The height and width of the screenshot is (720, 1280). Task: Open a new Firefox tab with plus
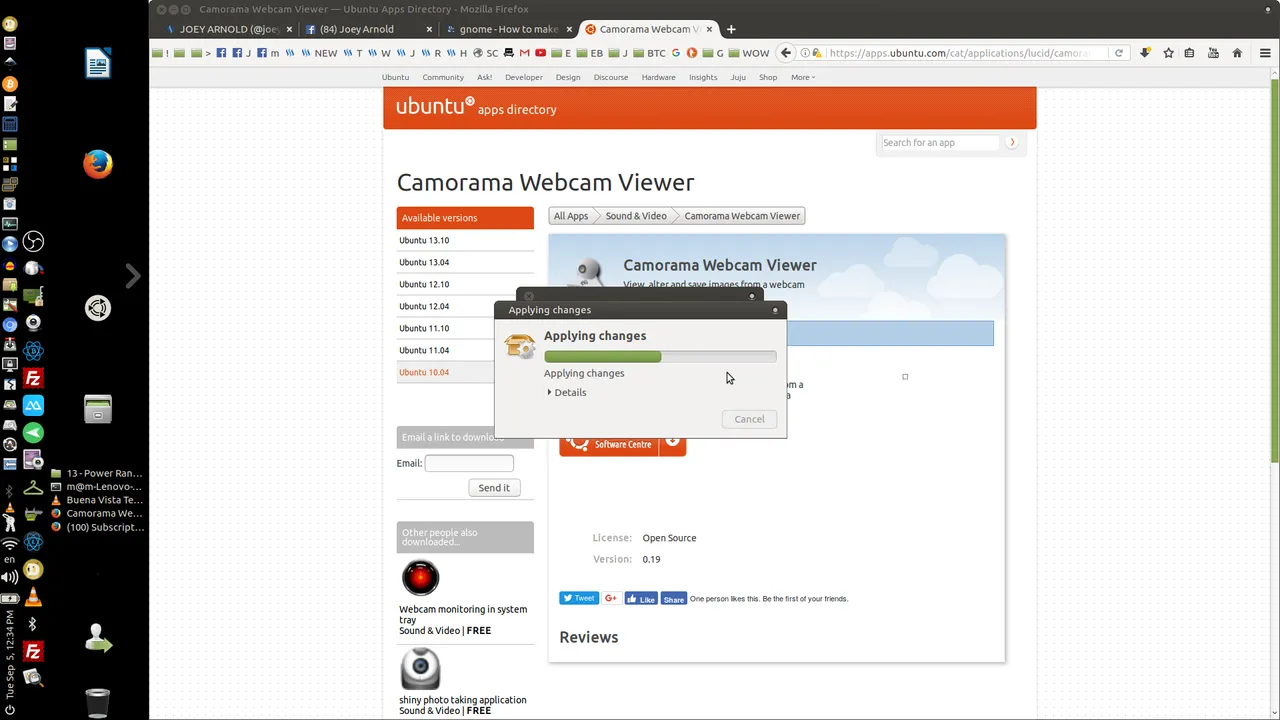731,29
